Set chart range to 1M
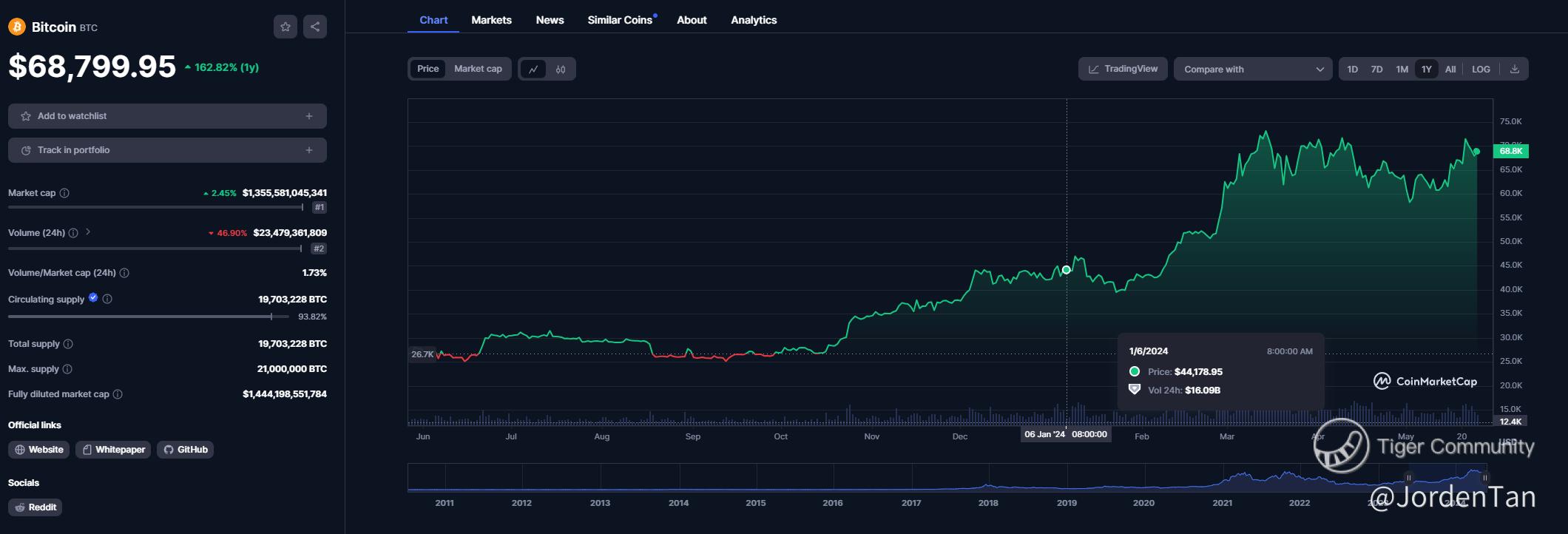The height and width of the screenshot is (534, 1568). pos(1402,69)
